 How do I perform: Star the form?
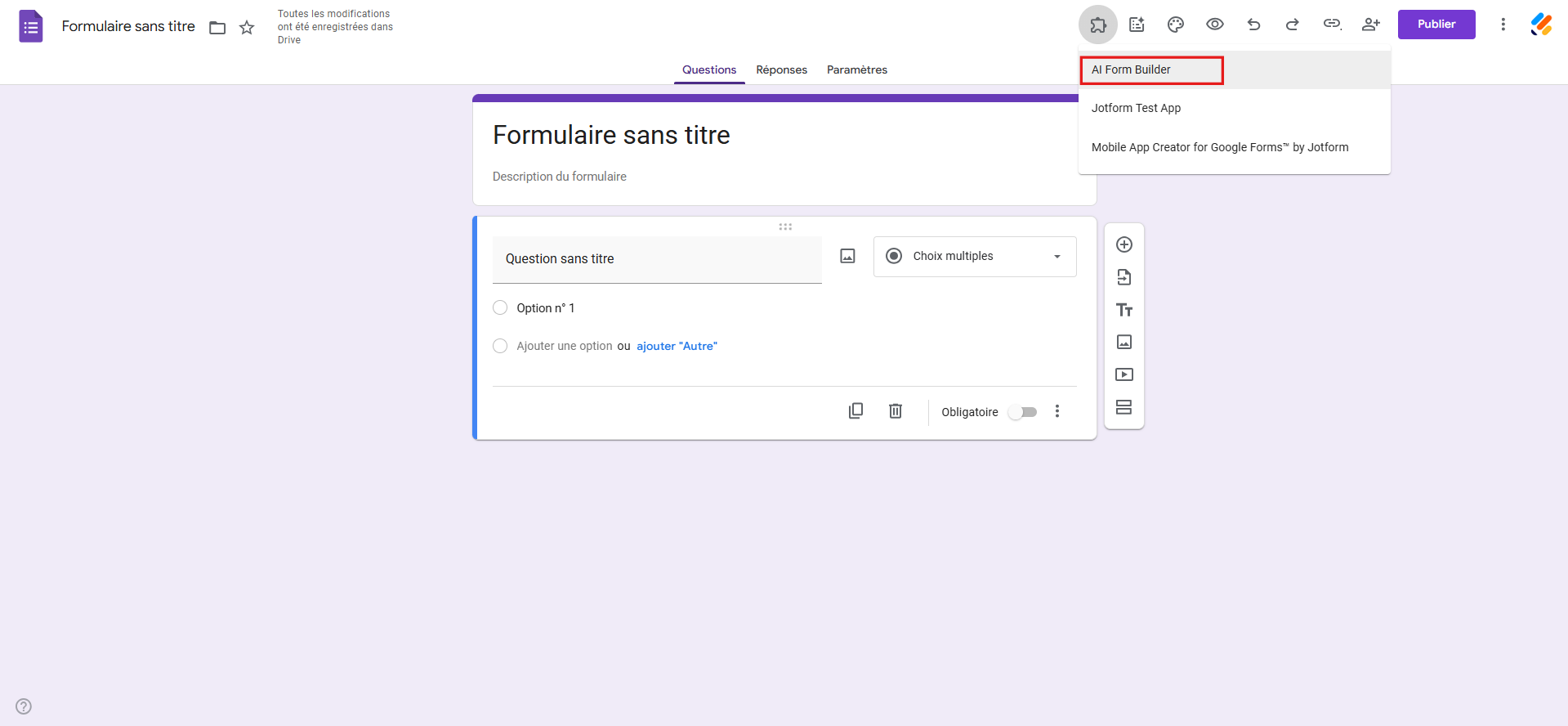pos(247,28)
